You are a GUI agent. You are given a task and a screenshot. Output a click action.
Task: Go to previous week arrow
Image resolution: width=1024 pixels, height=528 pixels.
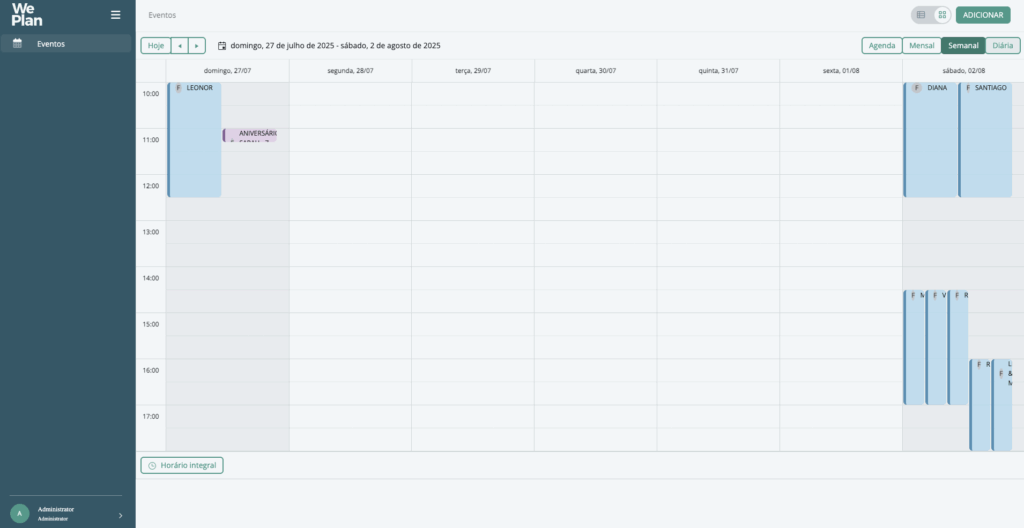(x=180, y=46)
